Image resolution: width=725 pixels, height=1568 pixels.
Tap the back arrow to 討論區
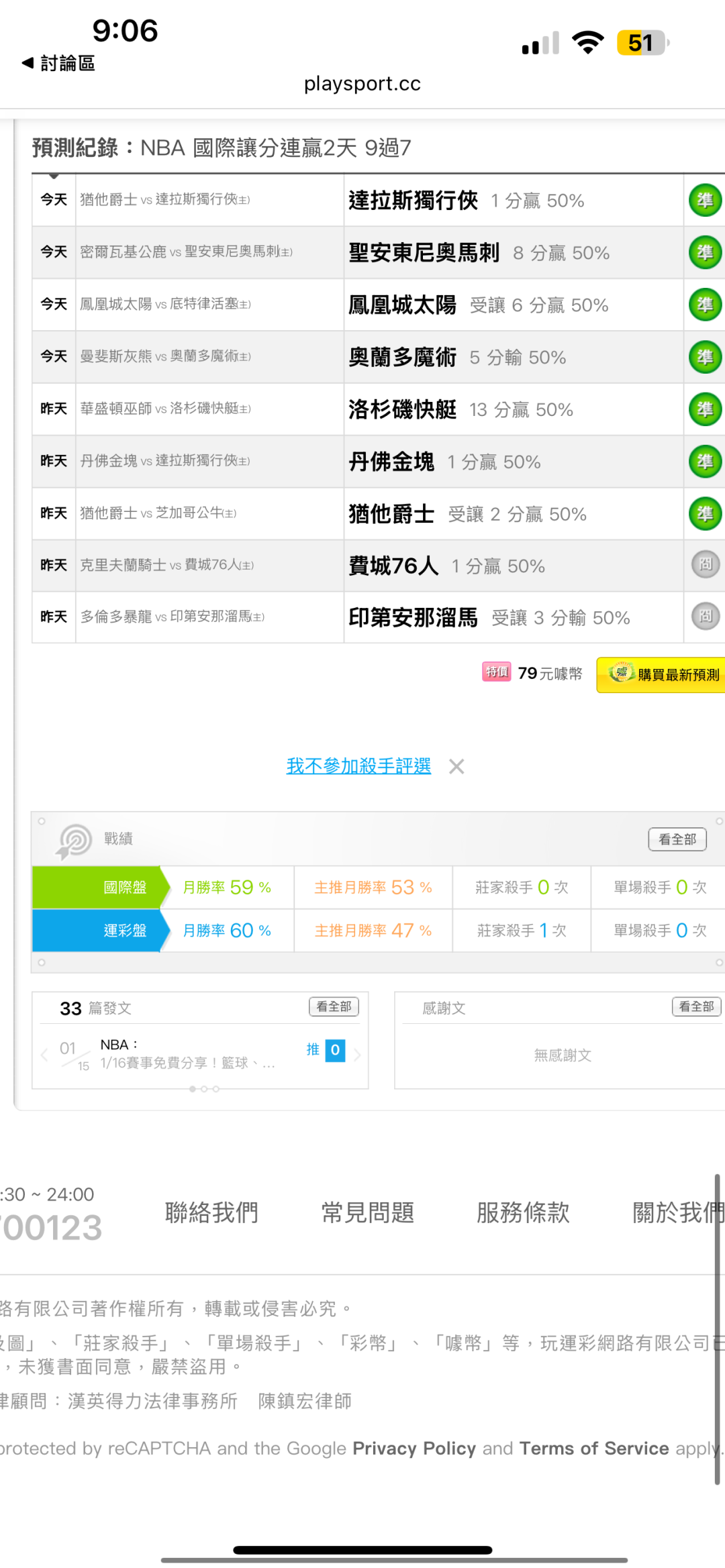(28, 63)
